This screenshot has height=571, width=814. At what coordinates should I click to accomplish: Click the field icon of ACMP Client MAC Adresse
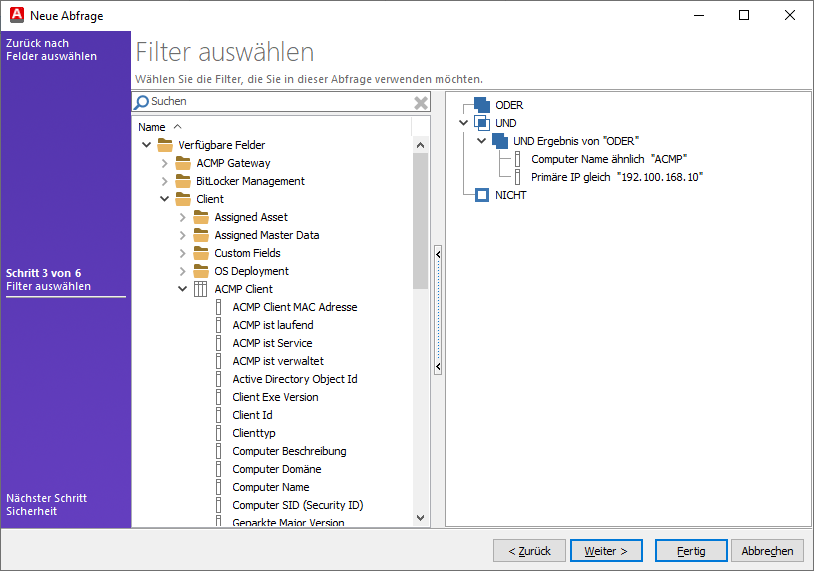tap(219, 307)
